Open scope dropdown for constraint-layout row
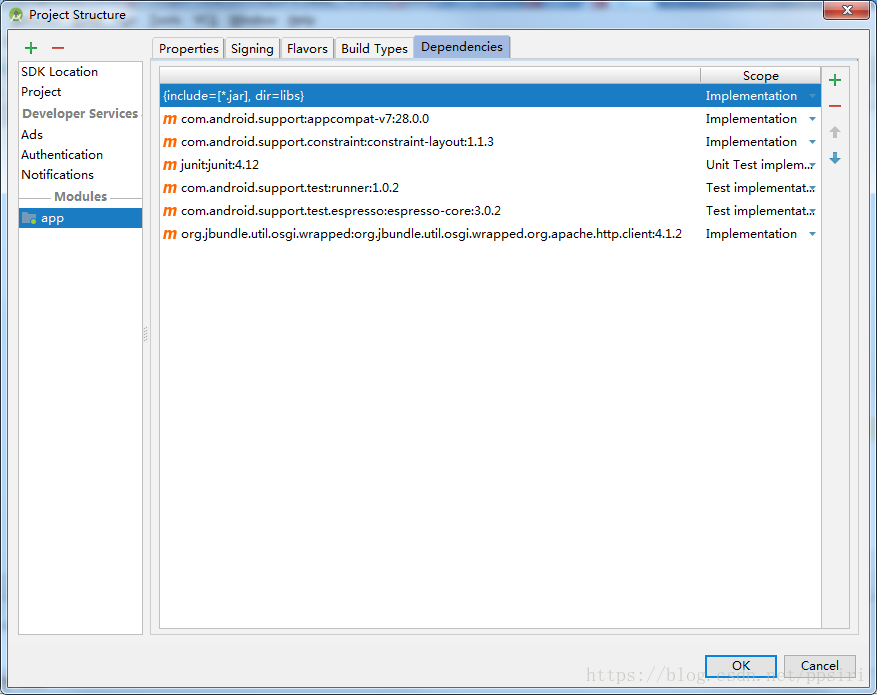Image resolution: width=877 pixels, height=695 pixels. pyautogui.click(x=812, y=142)
